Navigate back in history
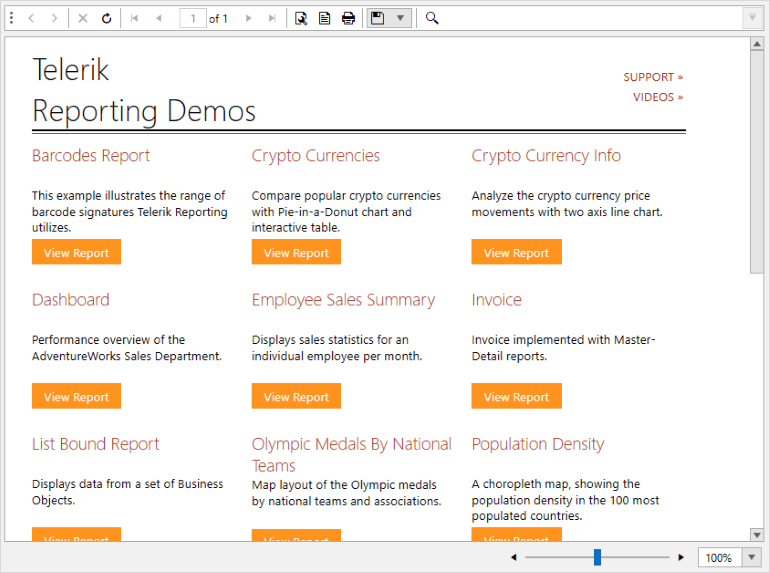Viewport: 770px width, 573px height. click(x=31, y=18)
